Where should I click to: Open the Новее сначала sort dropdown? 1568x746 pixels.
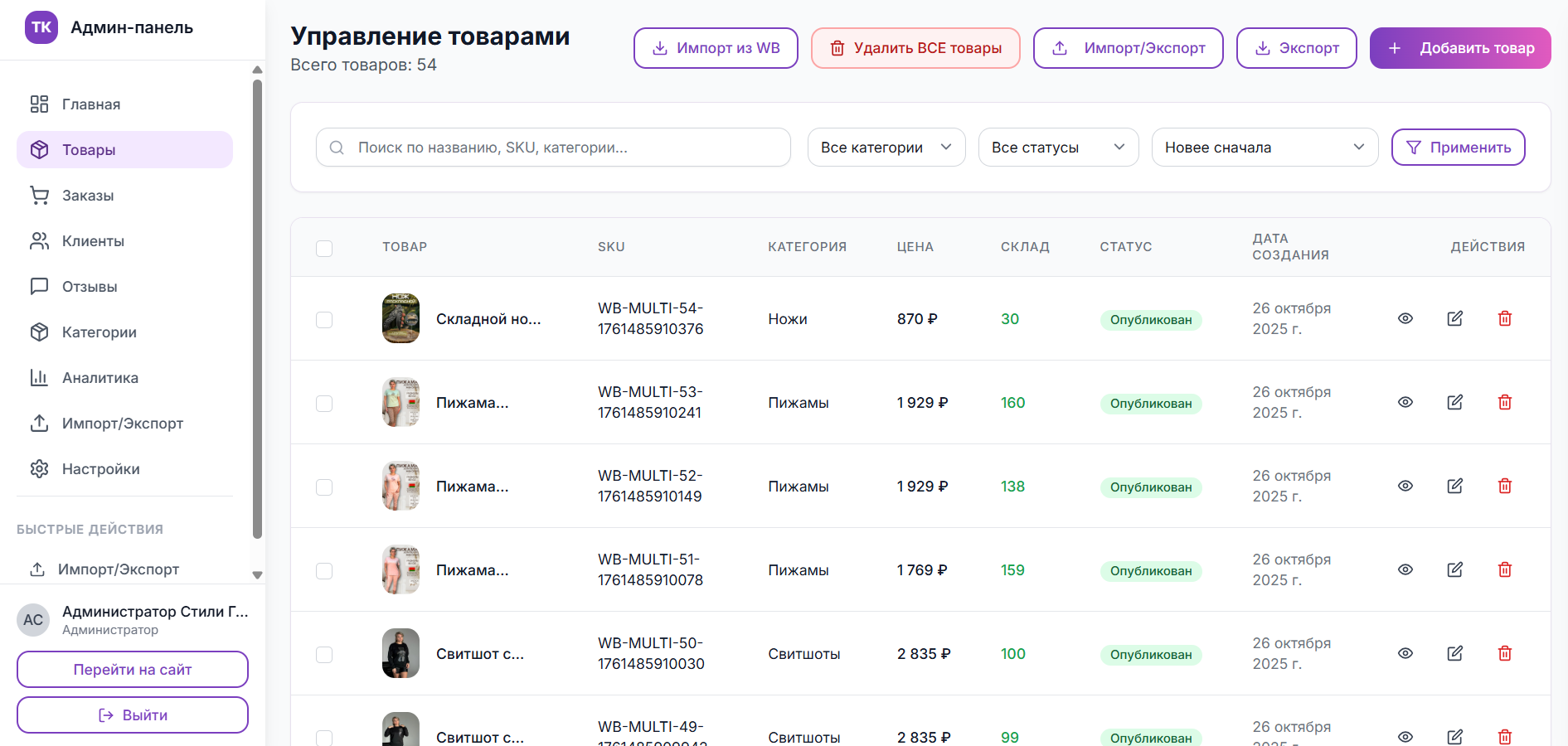coord(1264,148)
